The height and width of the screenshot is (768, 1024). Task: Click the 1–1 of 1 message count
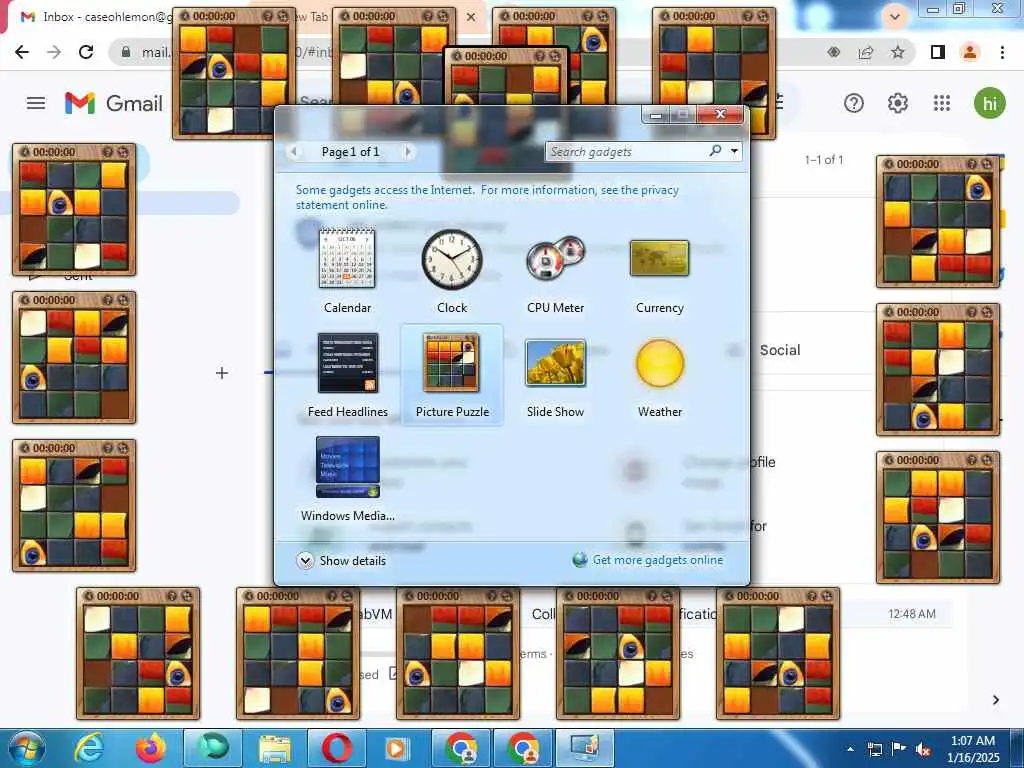tap(824, 159)
